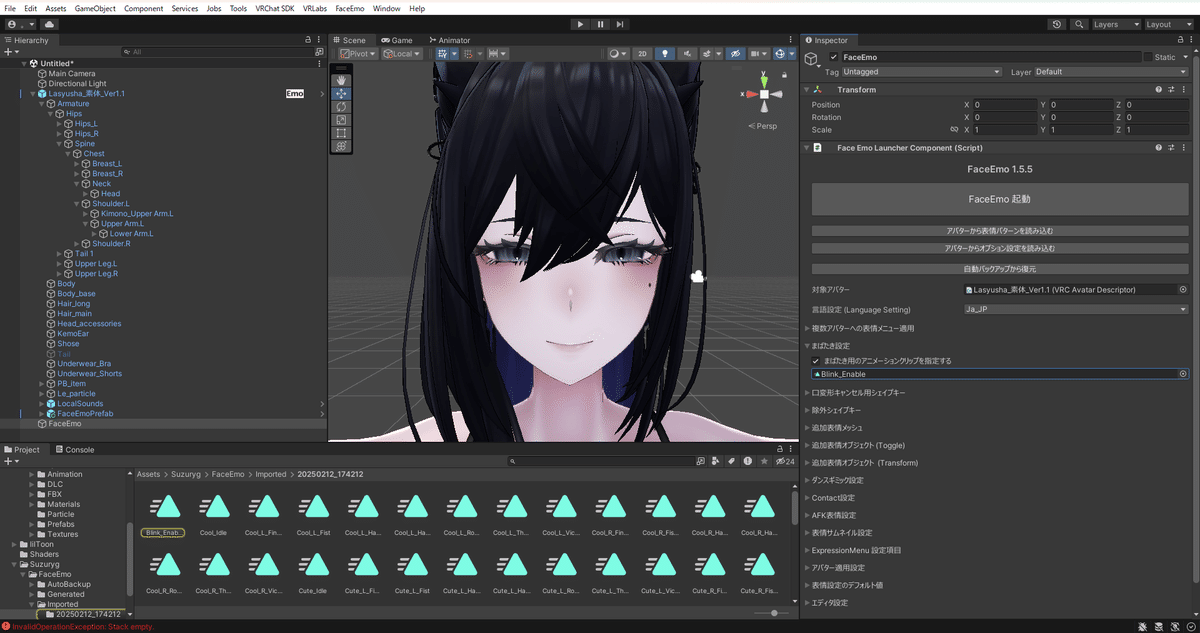
Task: Click アバターから表情パターンを読み込む button
Action: pos(999,231)
